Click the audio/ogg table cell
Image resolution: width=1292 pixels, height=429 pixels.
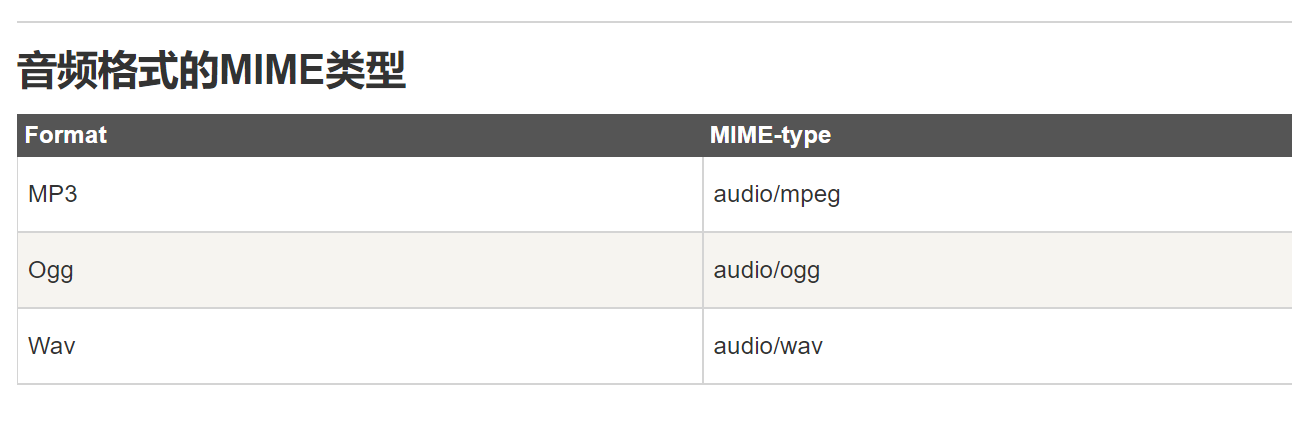coord(997,270)
